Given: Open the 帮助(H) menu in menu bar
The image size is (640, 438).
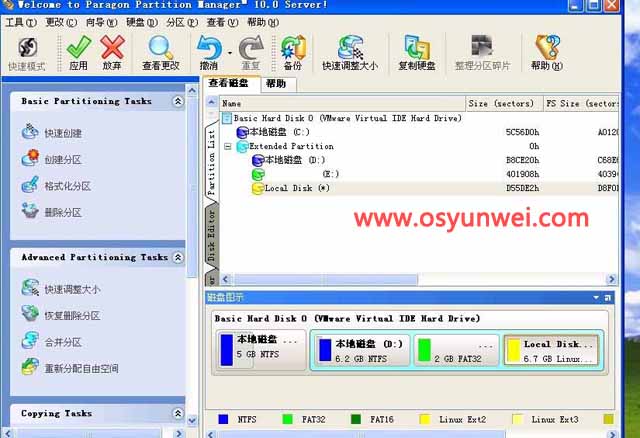Looking at the screenshot, I should tap(263, 22).
